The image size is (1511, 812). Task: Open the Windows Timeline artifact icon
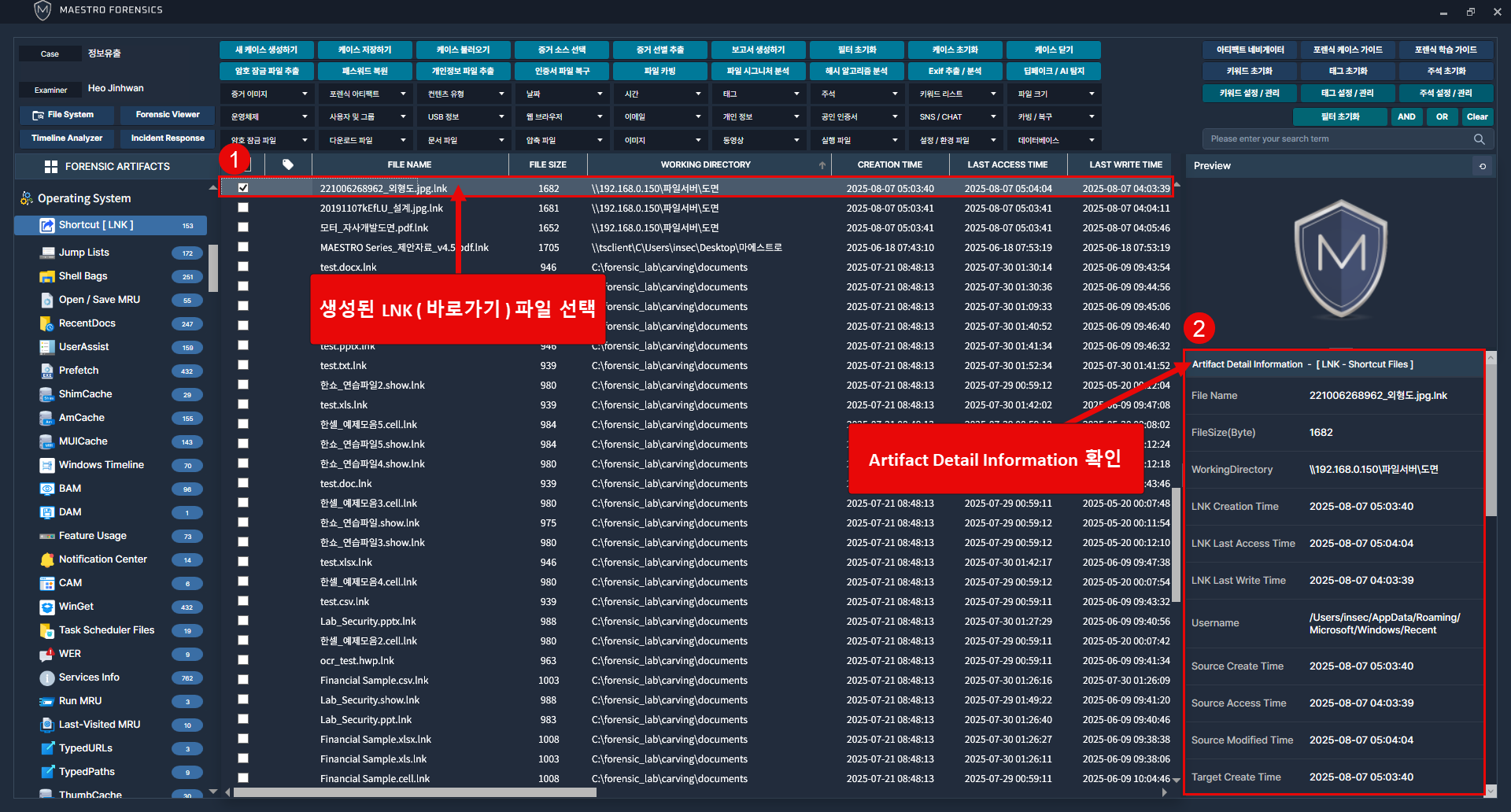coord(46,465)
